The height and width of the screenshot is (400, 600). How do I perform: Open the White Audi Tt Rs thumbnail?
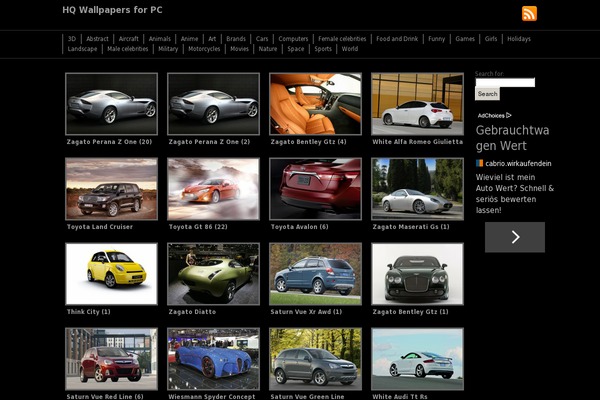pos(417,359)
